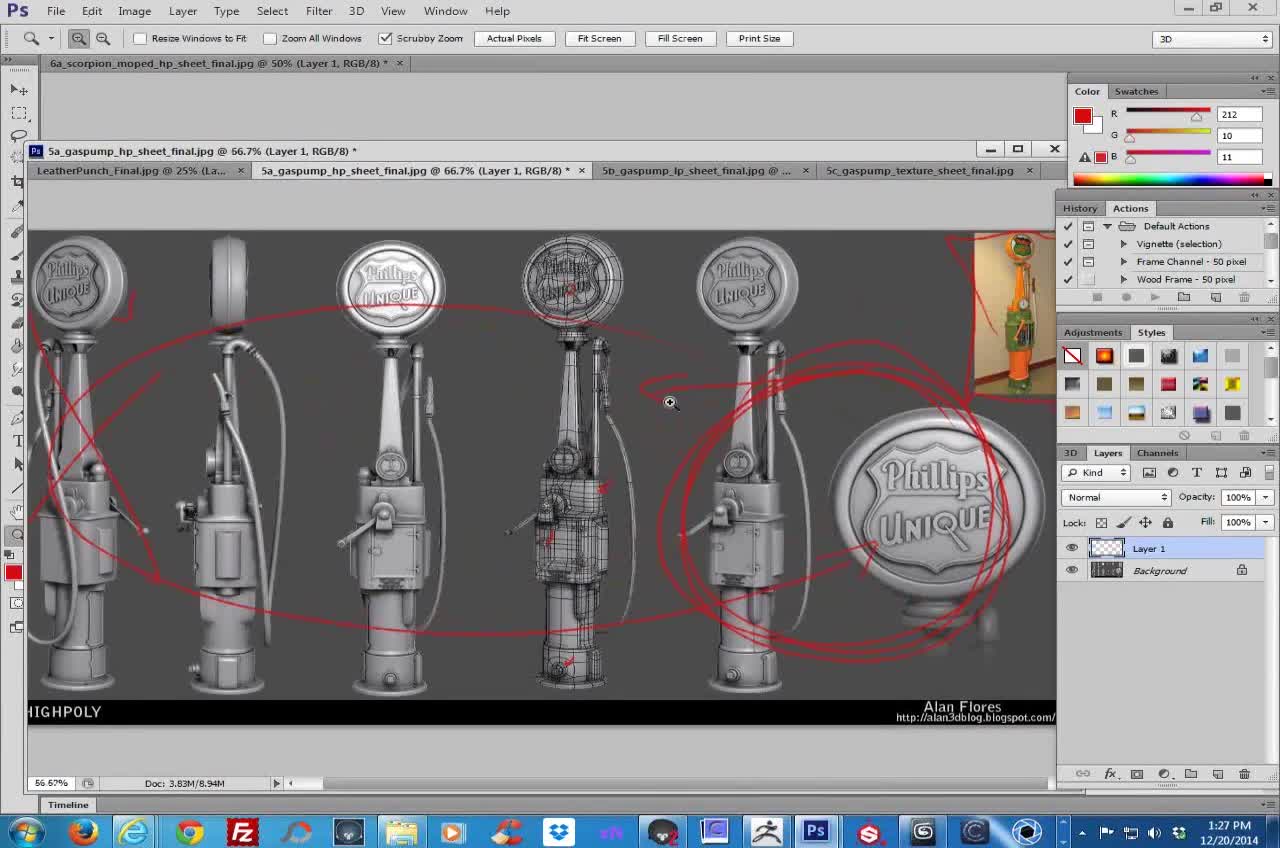Screen dimensions: 1280x848
Task: Lock image pixels brush icon
Action: tap(1123, 522)
